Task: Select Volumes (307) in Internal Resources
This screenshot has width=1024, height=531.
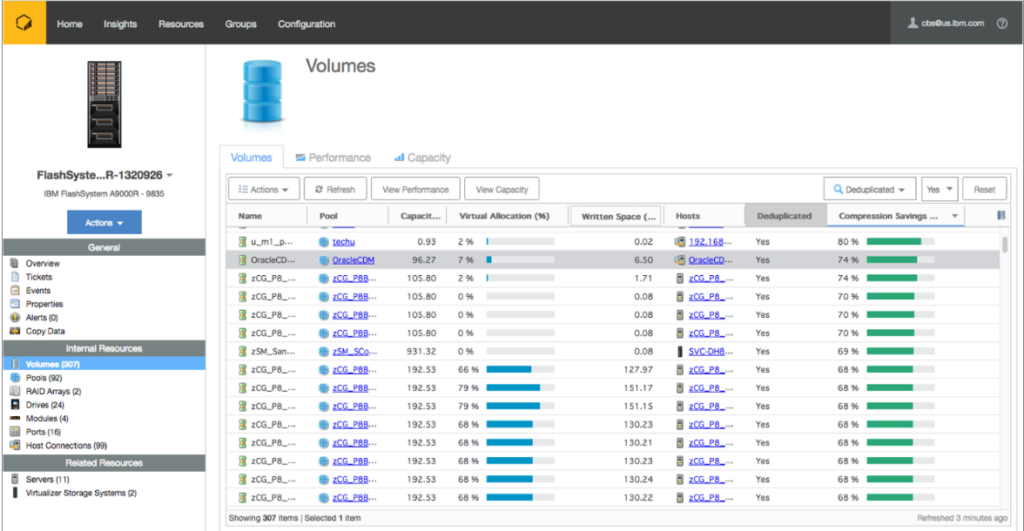Action: [104, 364]
